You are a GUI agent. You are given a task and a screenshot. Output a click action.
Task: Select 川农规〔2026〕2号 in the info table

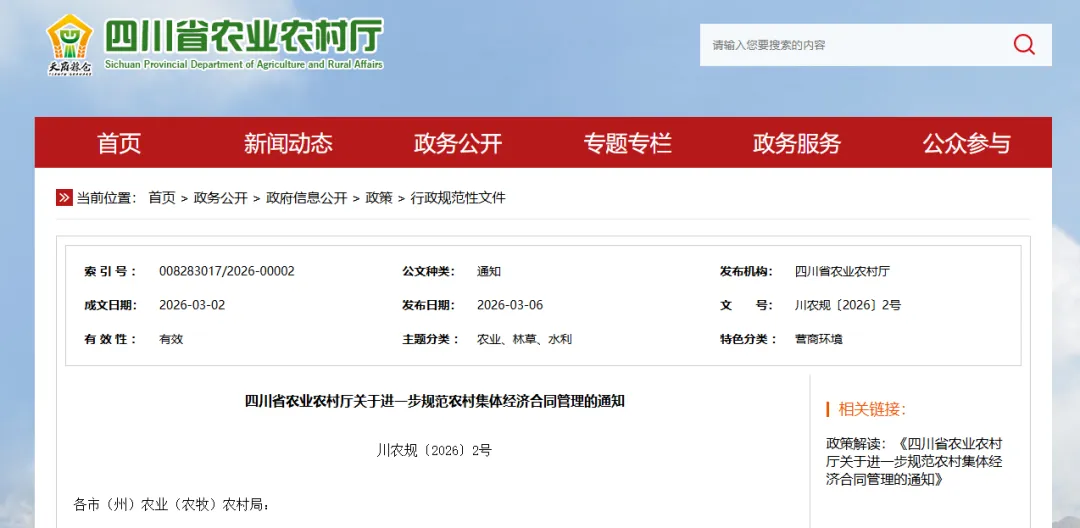[x=847, y=305]
